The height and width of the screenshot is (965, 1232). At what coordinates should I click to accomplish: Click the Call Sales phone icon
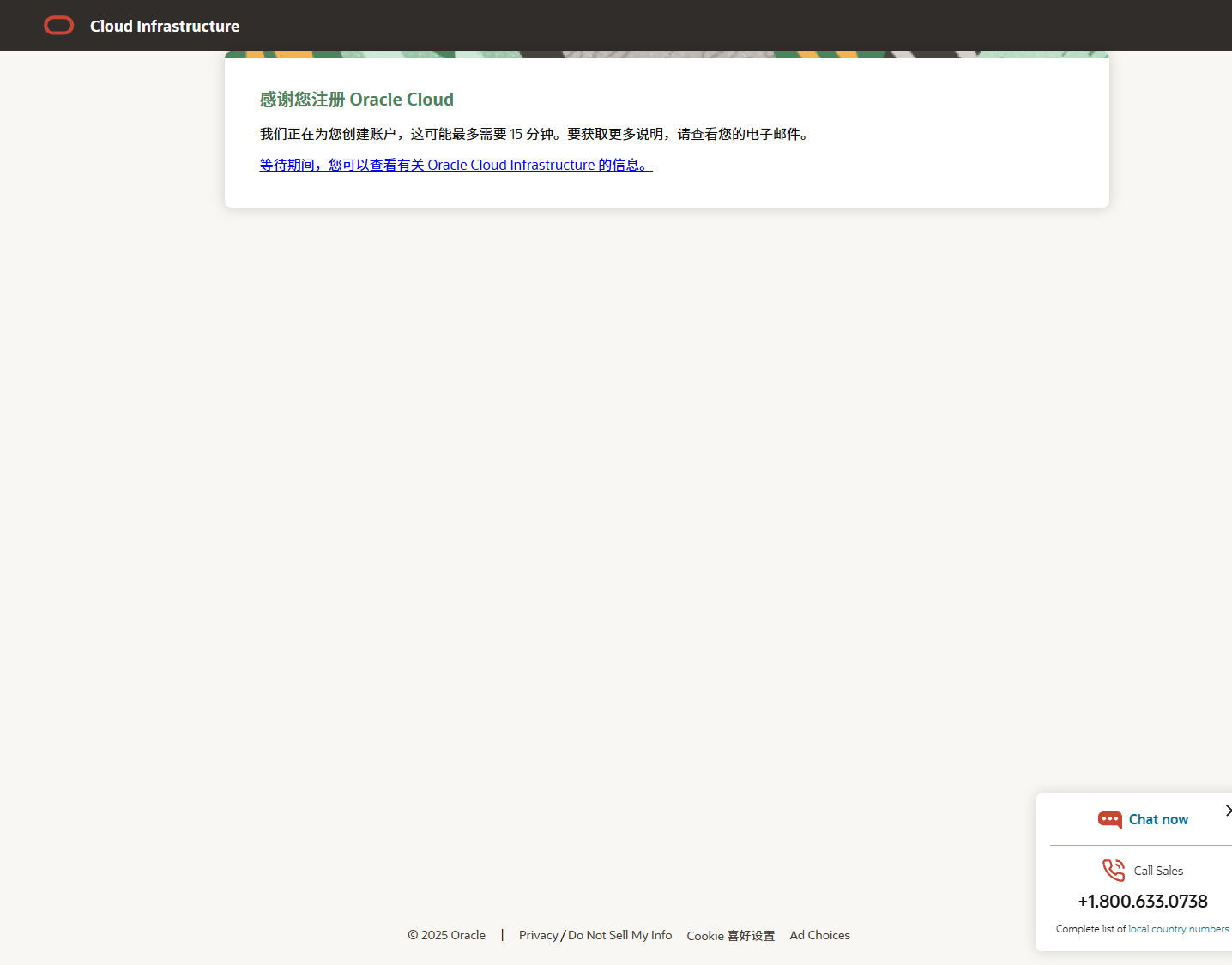[x=1114, y=870]
